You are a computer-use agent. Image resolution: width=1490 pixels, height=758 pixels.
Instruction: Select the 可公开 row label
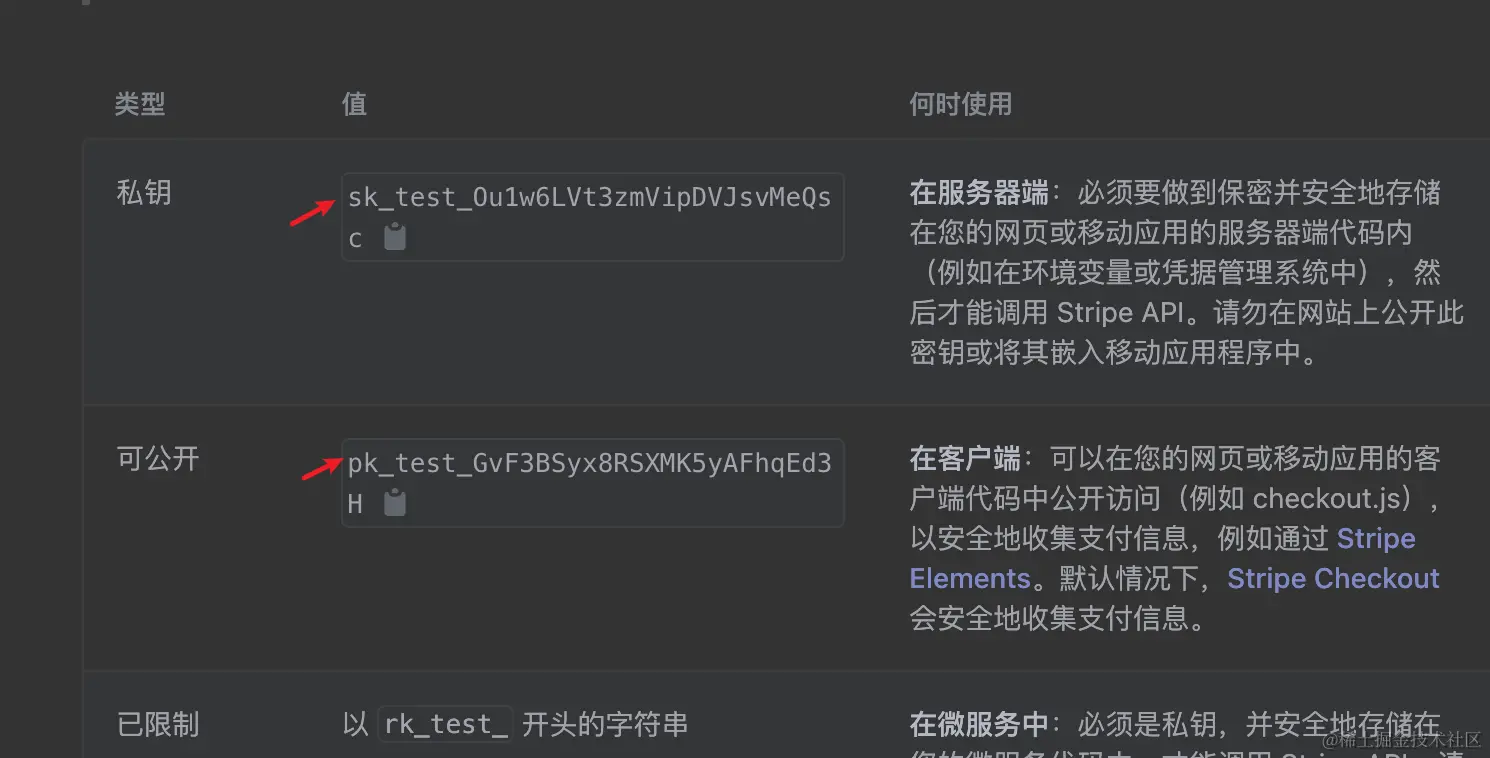tap(157, 459)
